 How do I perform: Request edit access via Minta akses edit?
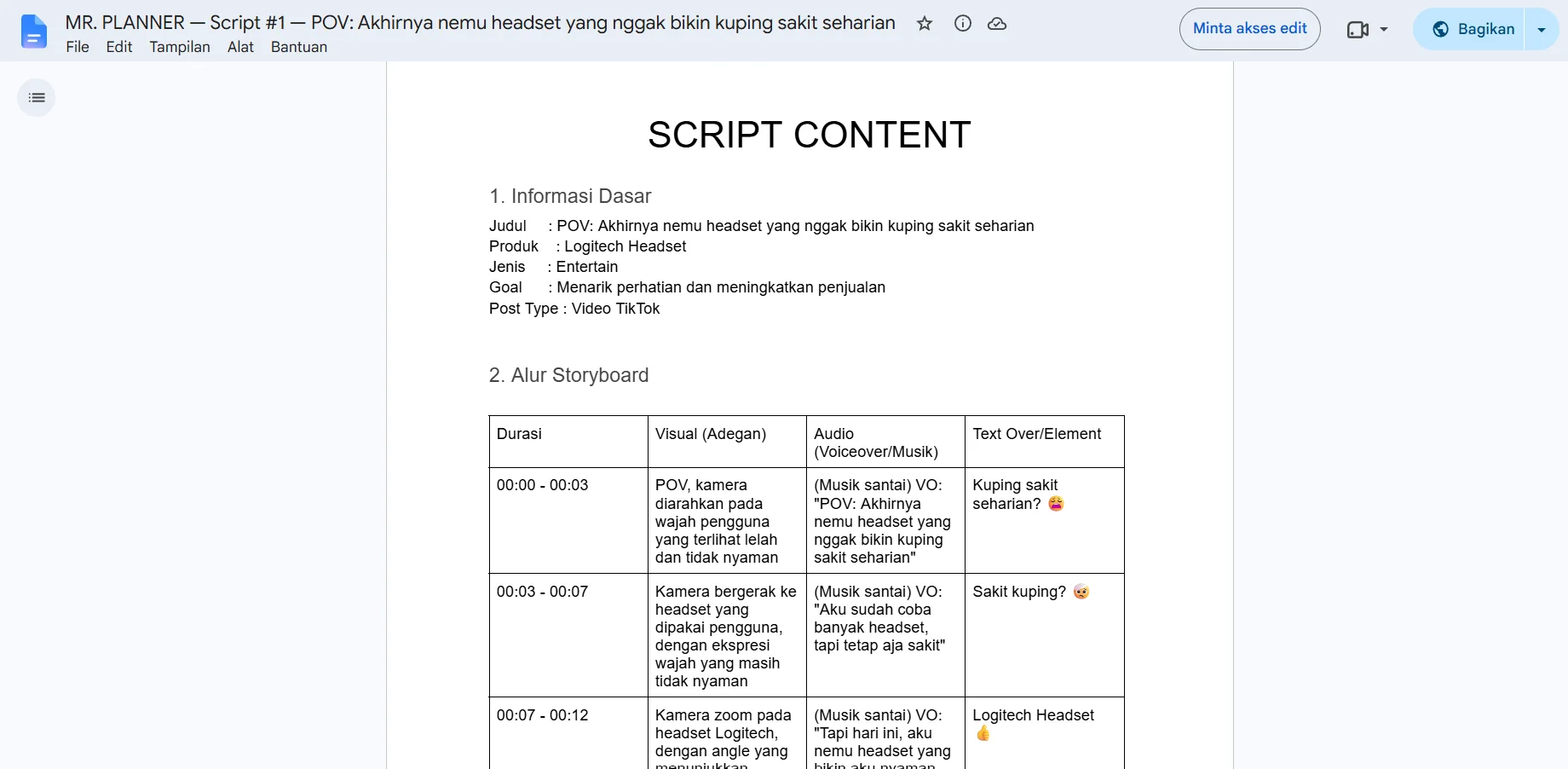pyautogui.click(x=1250, y=29)
